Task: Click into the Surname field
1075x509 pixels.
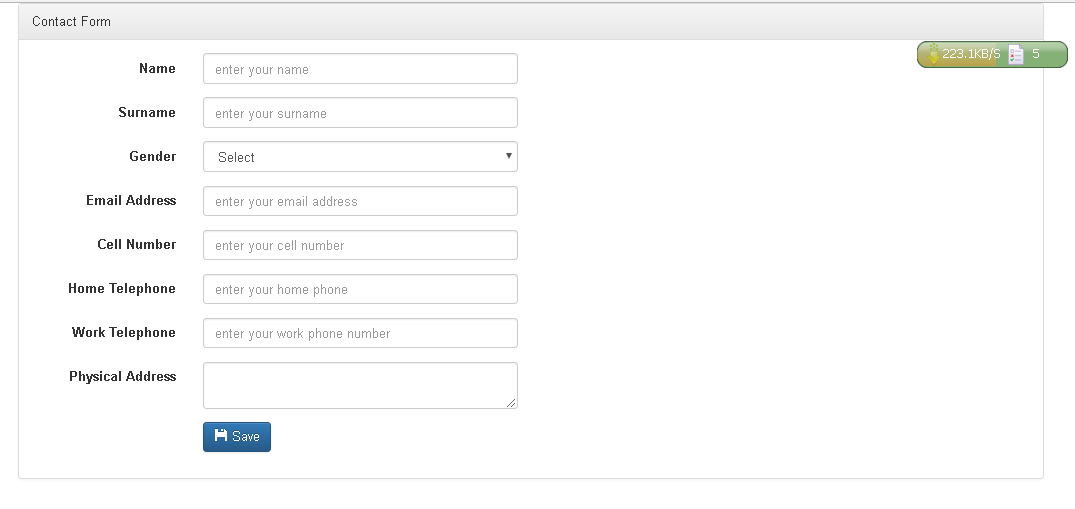Action: (360, 113)
